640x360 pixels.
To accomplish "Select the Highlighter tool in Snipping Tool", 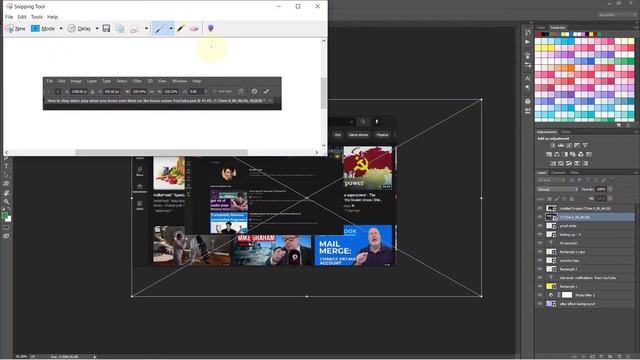I will coord(181,28).
